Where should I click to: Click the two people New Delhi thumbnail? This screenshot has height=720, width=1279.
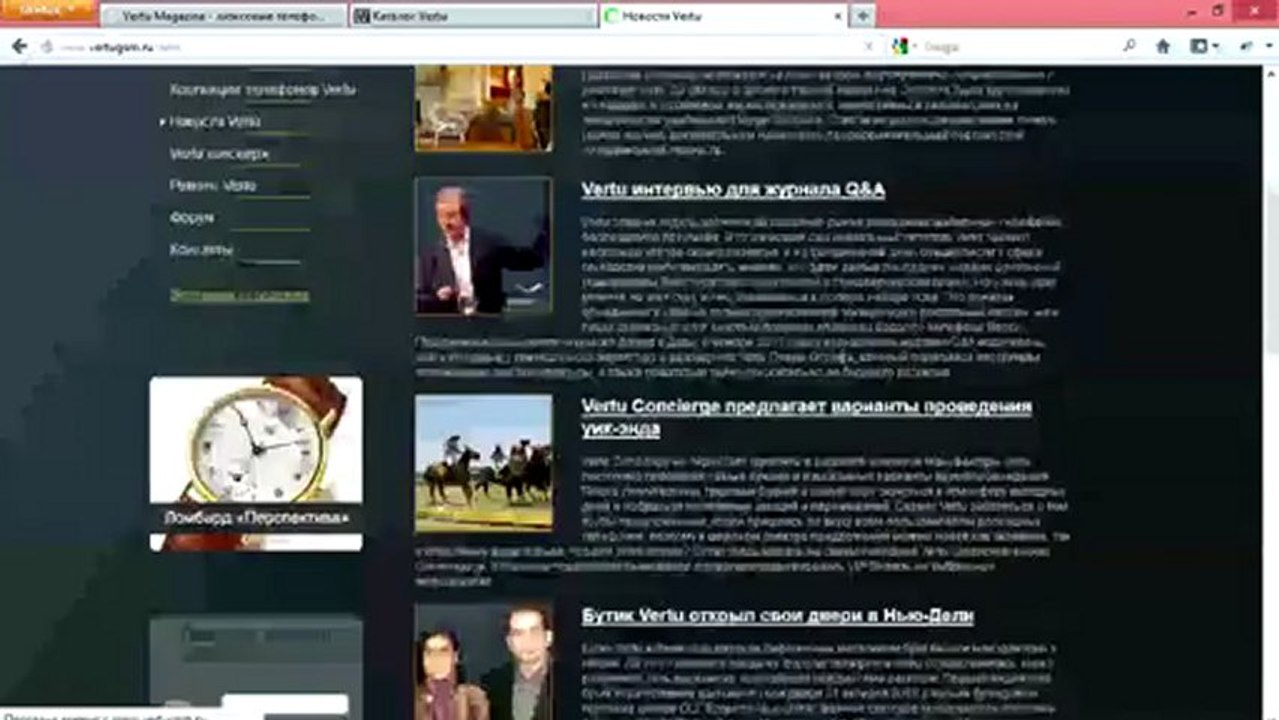[483, 661]
